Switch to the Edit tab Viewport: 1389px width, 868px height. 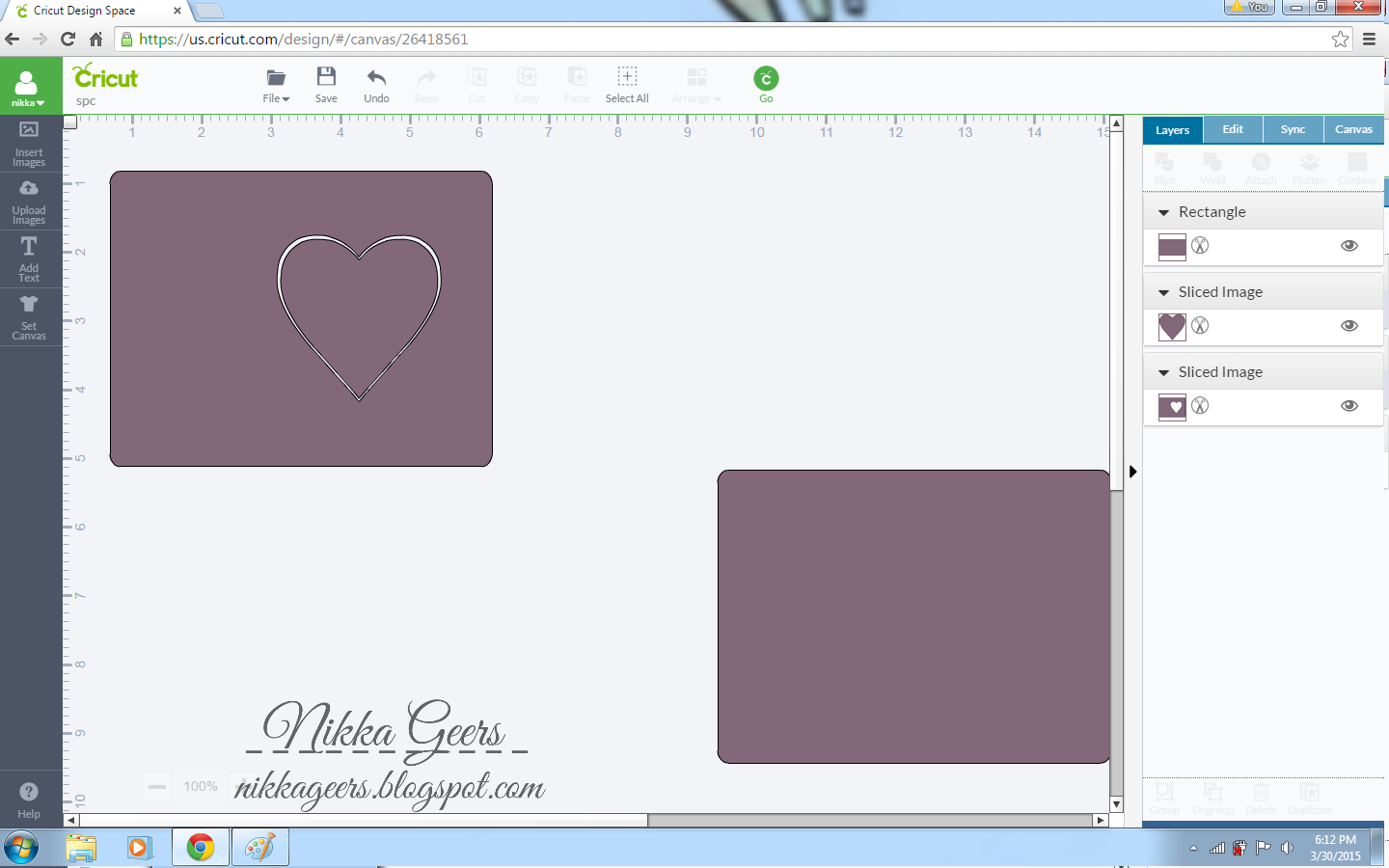pyautogui.click(x=1233, y=128)
